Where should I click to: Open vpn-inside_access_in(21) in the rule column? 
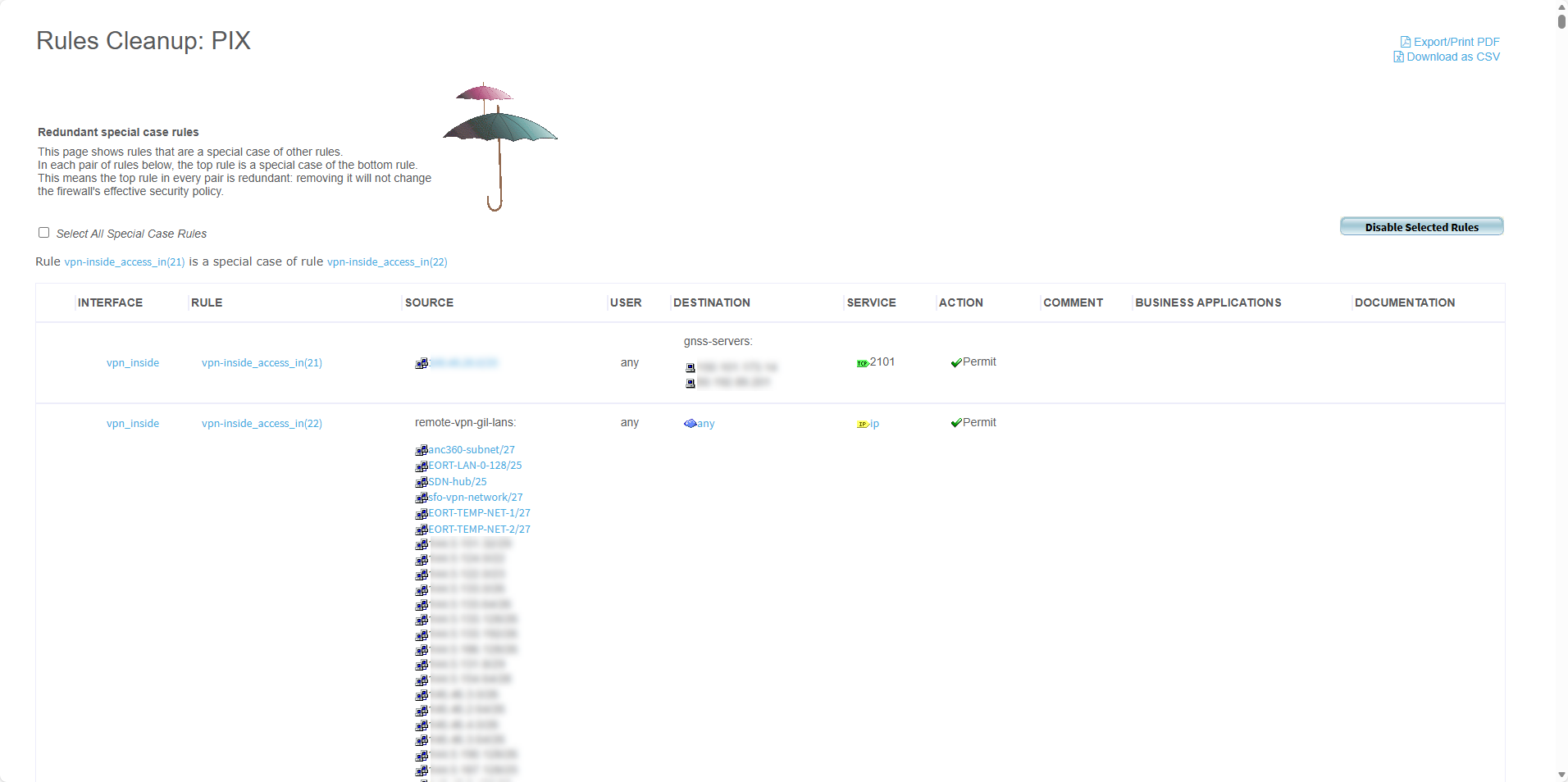click(x=262, y=362)
